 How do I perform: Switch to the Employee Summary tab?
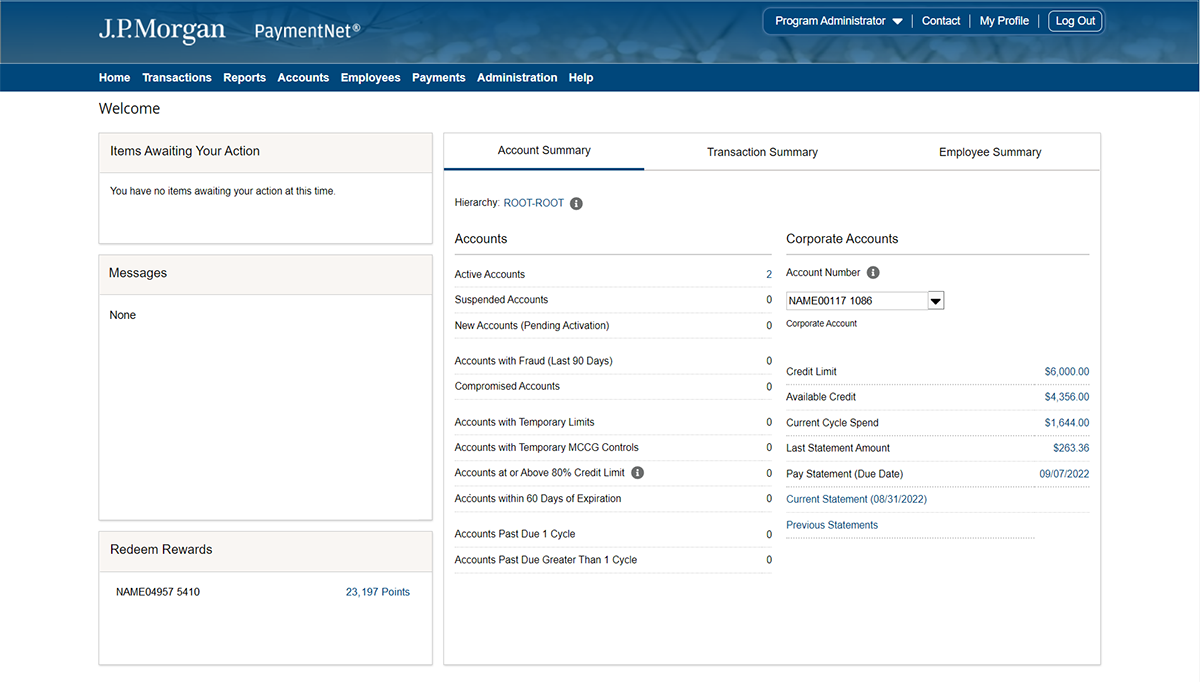pyautogui.click(x=990, y=152)
